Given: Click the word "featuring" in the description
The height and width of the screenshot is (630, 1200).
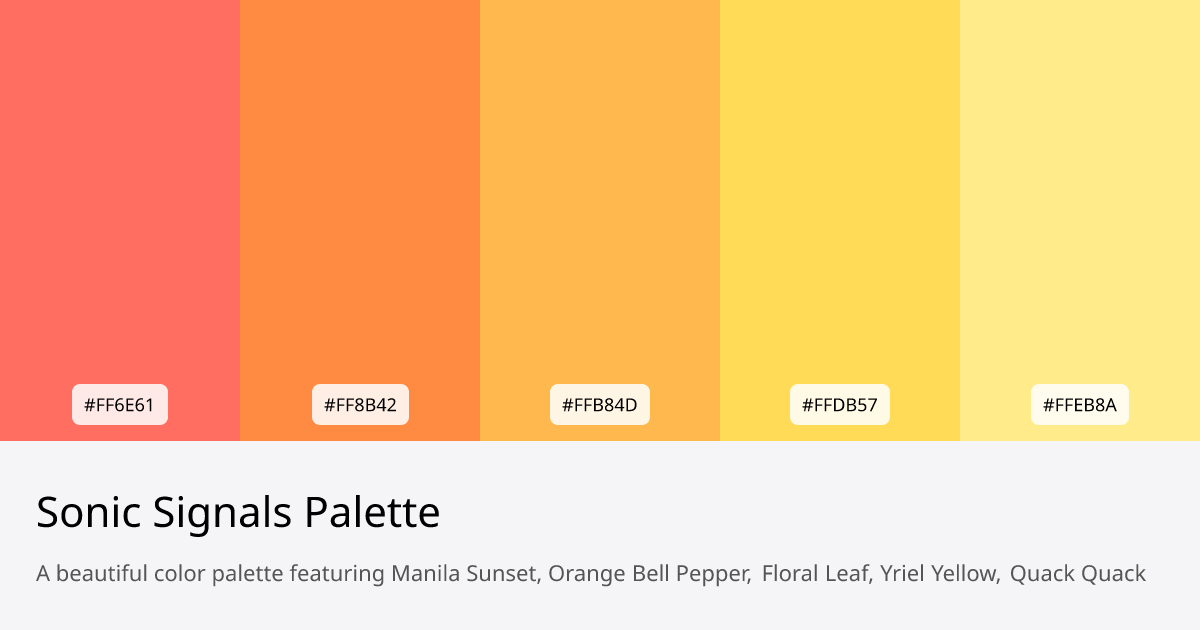Looking at the screenshot, I should [x=337, y=574].
